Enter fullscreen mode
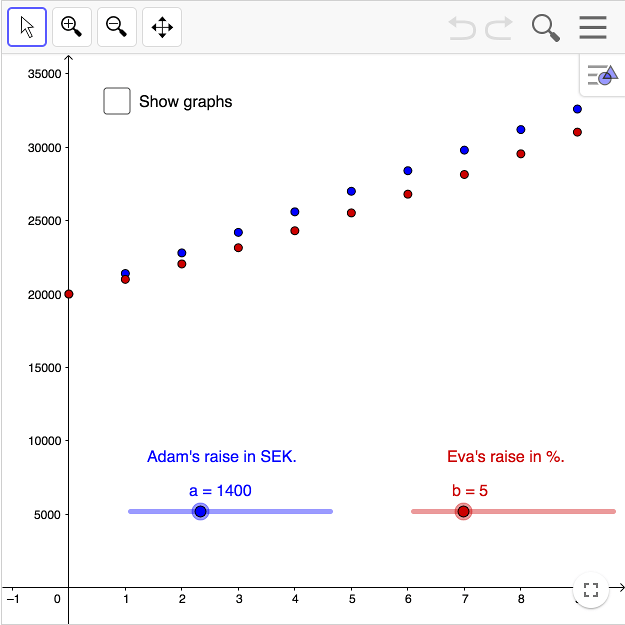This screenshot has height=625, width=625. pyautogui.click(x=591, y=590)
